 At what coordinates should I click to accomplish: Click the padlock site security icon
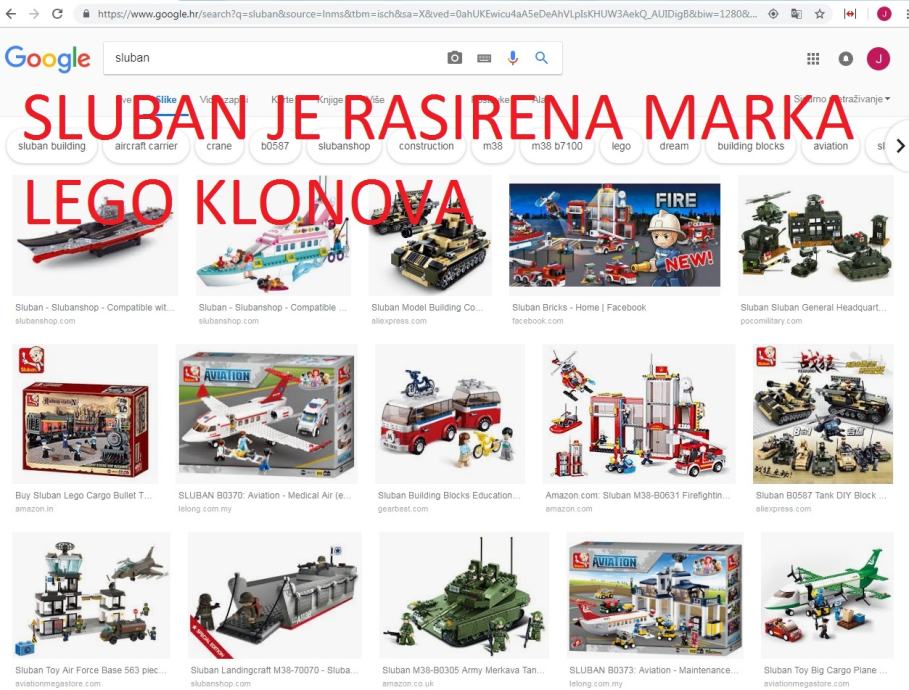coord(86,14)
